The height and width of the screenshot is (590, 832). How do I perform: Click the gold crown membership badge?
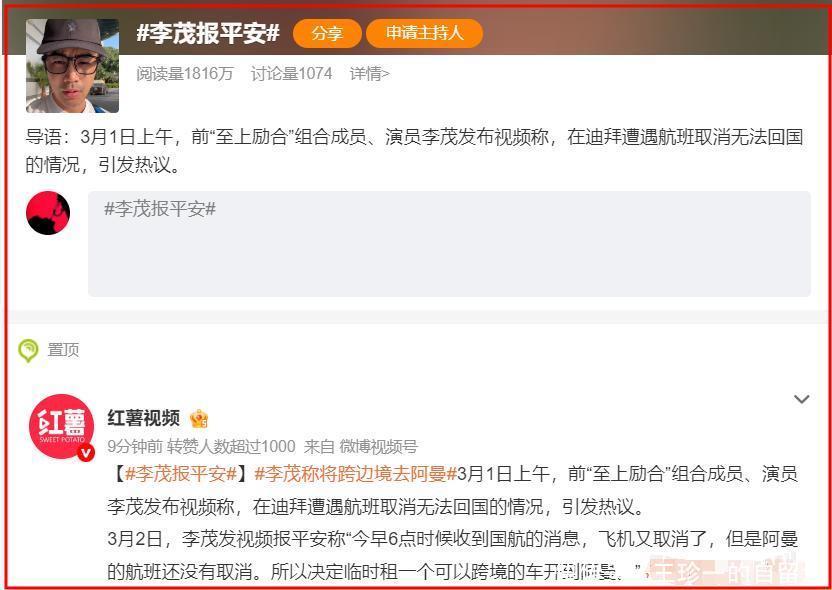(x=199, y=419)
